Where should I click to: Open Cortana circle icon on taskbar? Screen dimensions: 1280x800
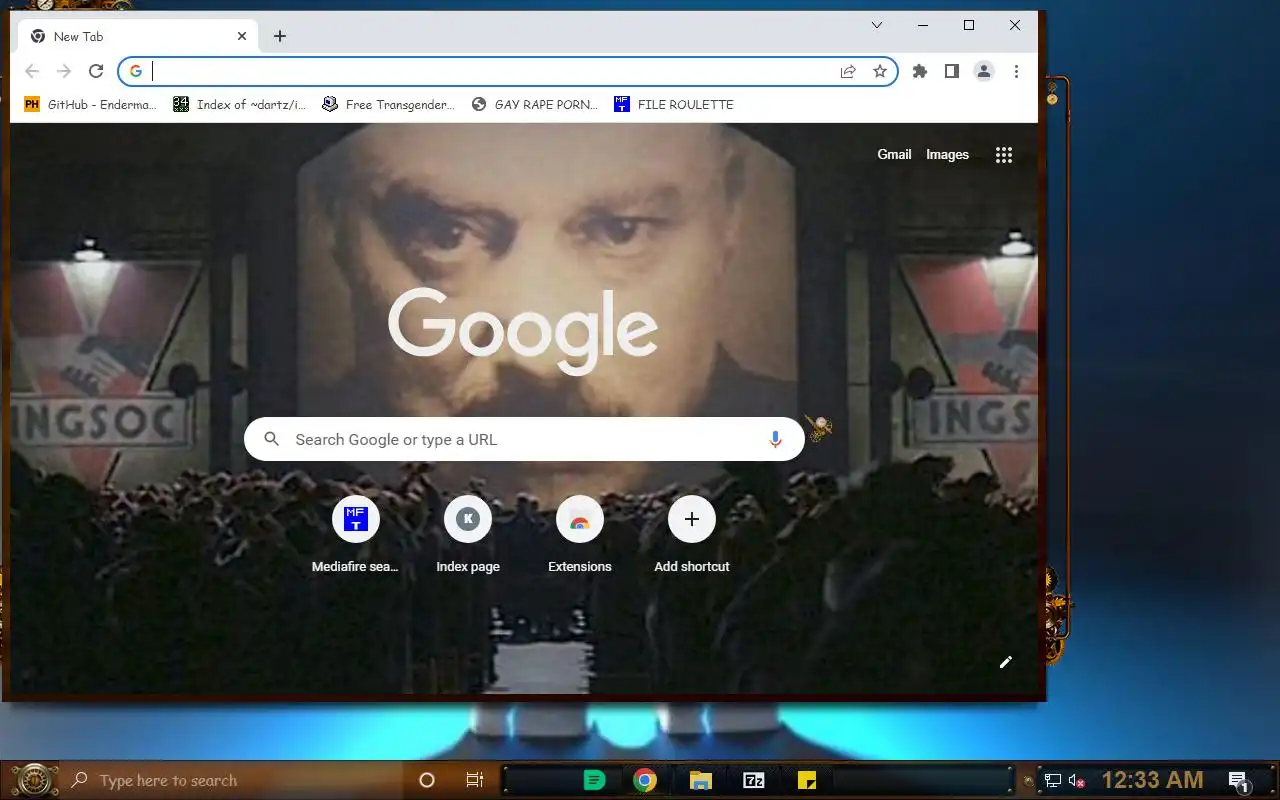[x=427, y=780]
